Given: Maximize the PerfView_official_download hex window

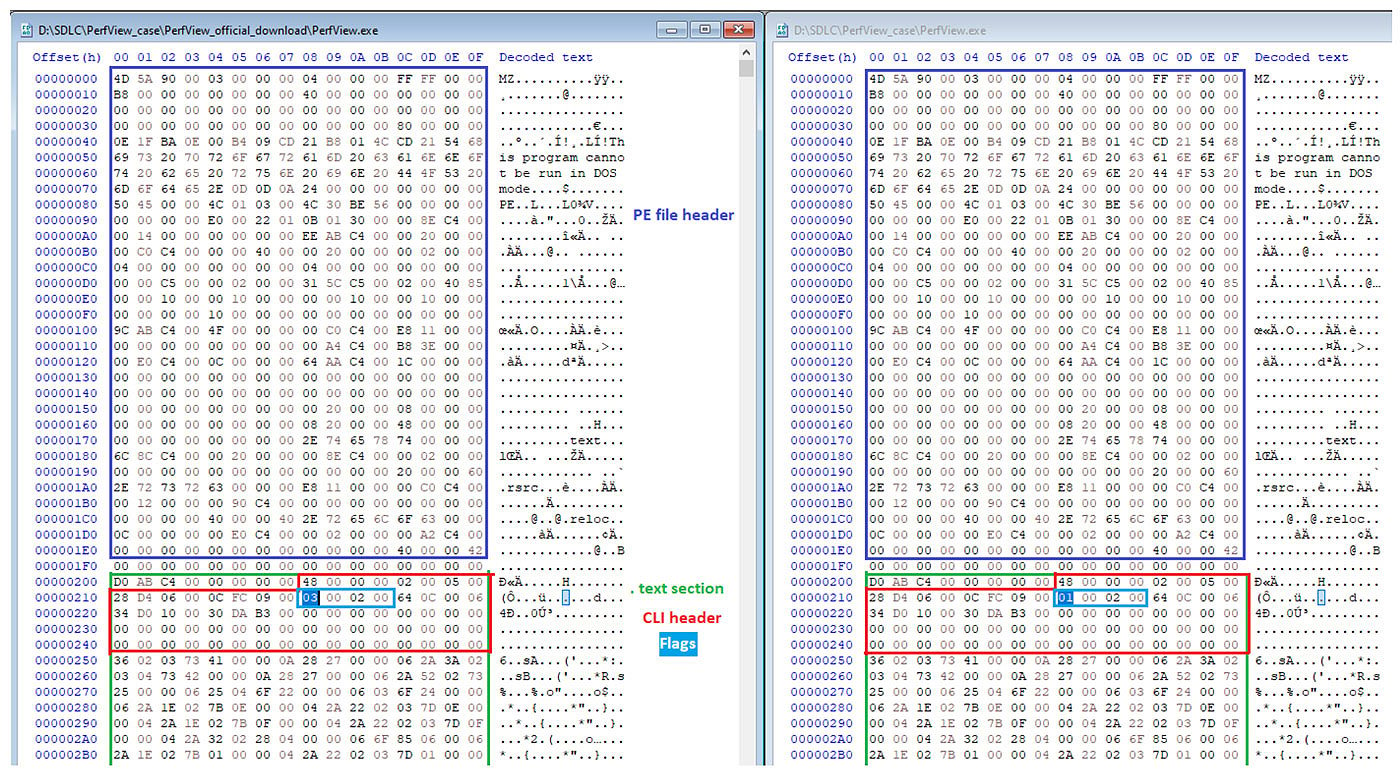Looking at the screenshot, I should (704, 30).
